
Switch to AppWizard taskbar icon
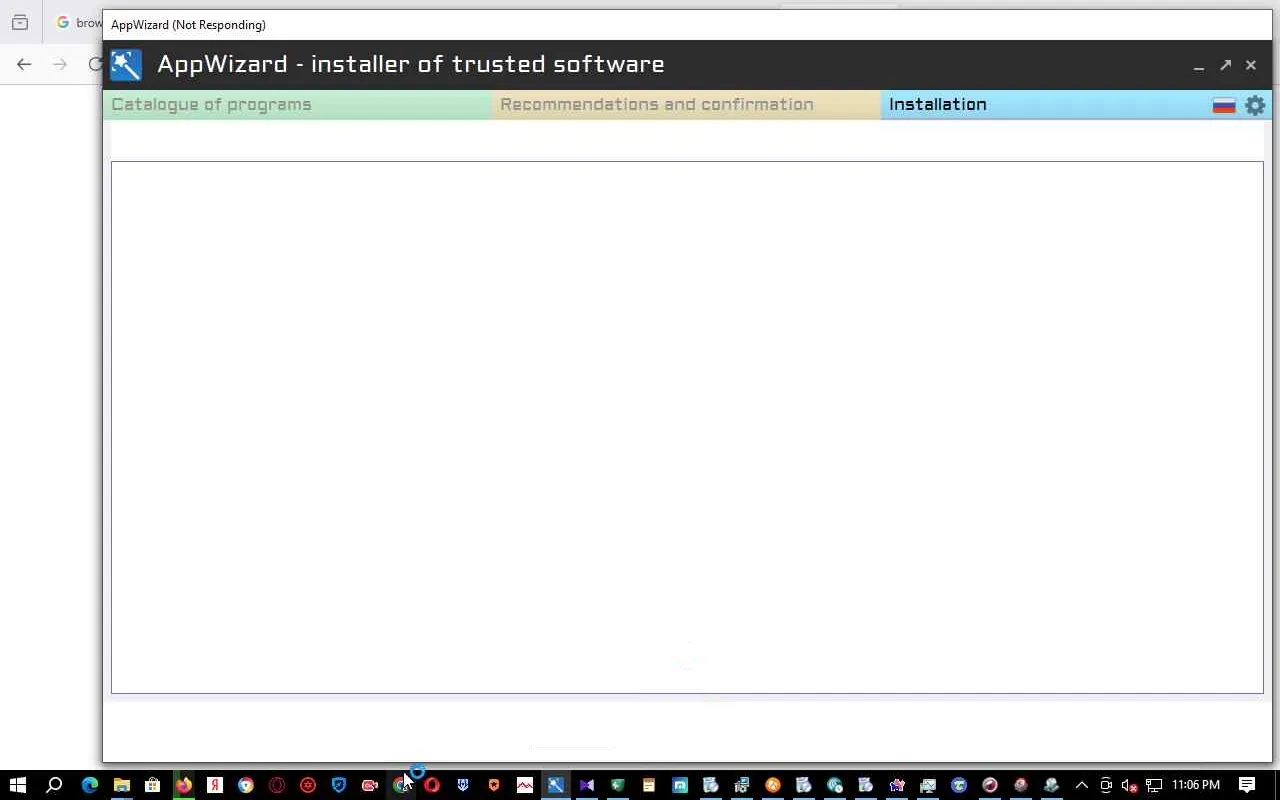(555, 785)
